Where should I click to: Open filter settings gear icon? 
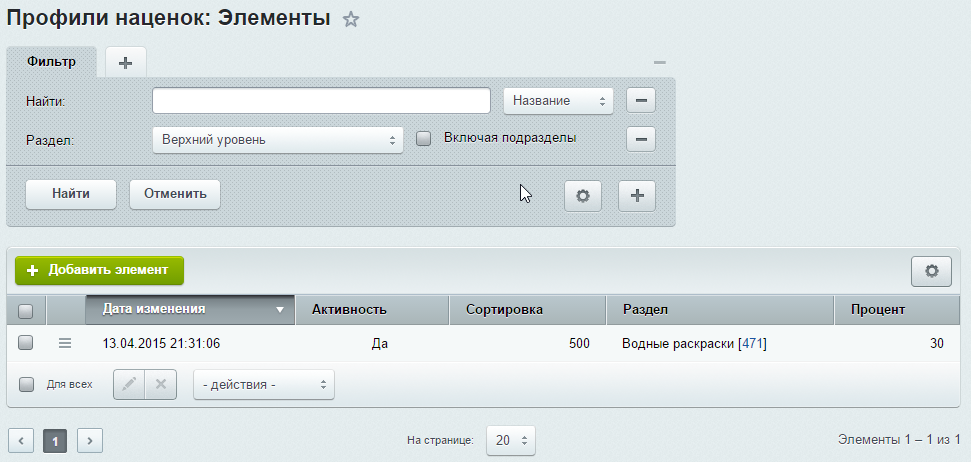(583, 197)
